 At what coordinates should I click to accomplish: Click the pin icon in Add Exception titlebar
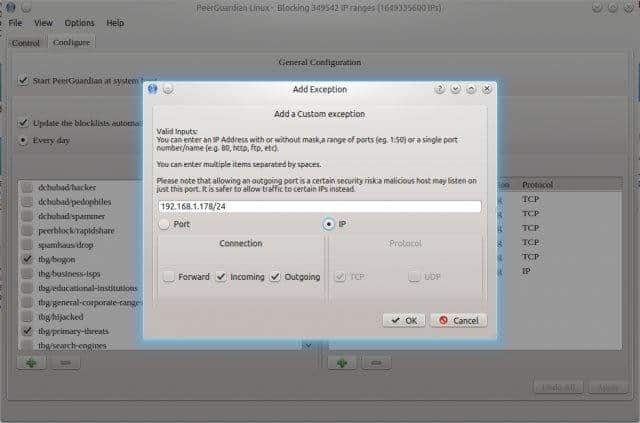pos(168,89)
